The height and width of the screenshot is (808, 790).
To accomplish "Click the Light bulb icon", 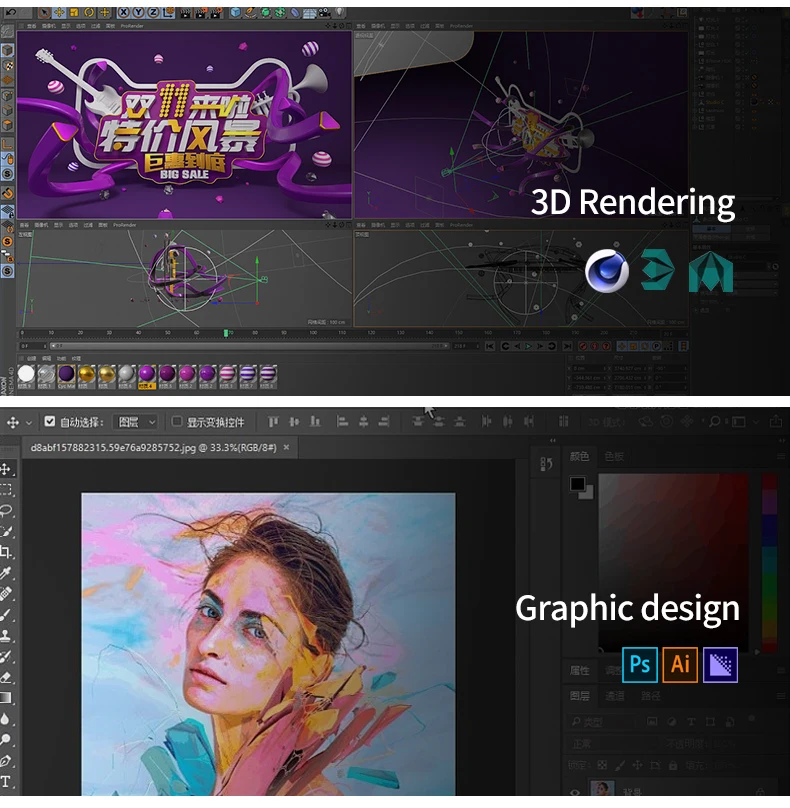I will [340, 12].
